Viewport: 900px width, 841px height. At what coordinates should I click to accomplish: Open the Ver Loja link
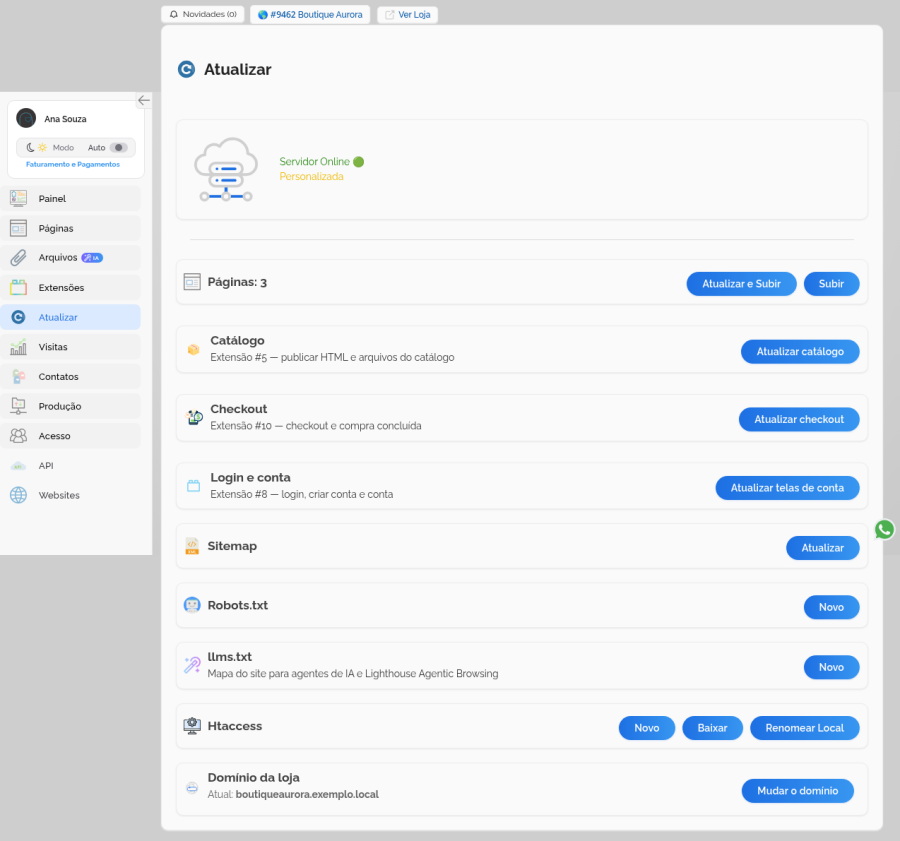point(407,14)
